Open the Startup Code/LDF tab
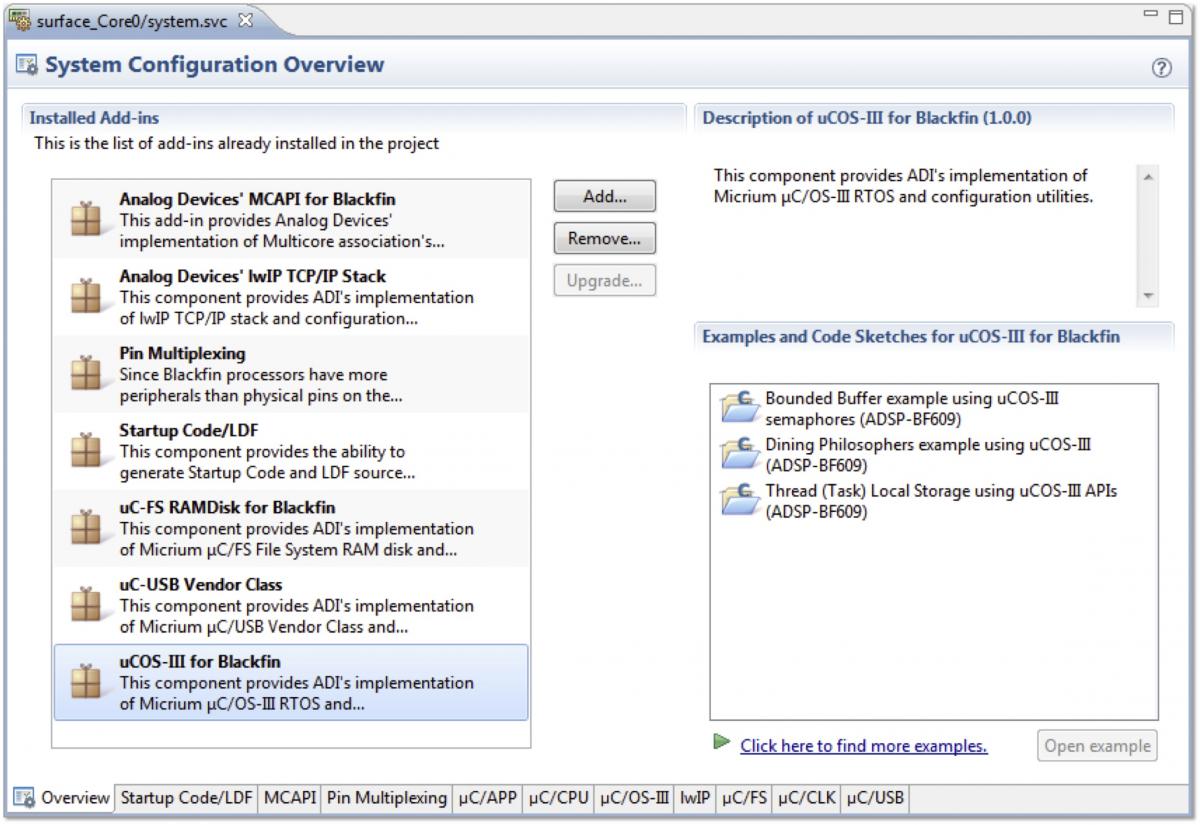Viewport: 1200px width, 825px height. [187, 797]
